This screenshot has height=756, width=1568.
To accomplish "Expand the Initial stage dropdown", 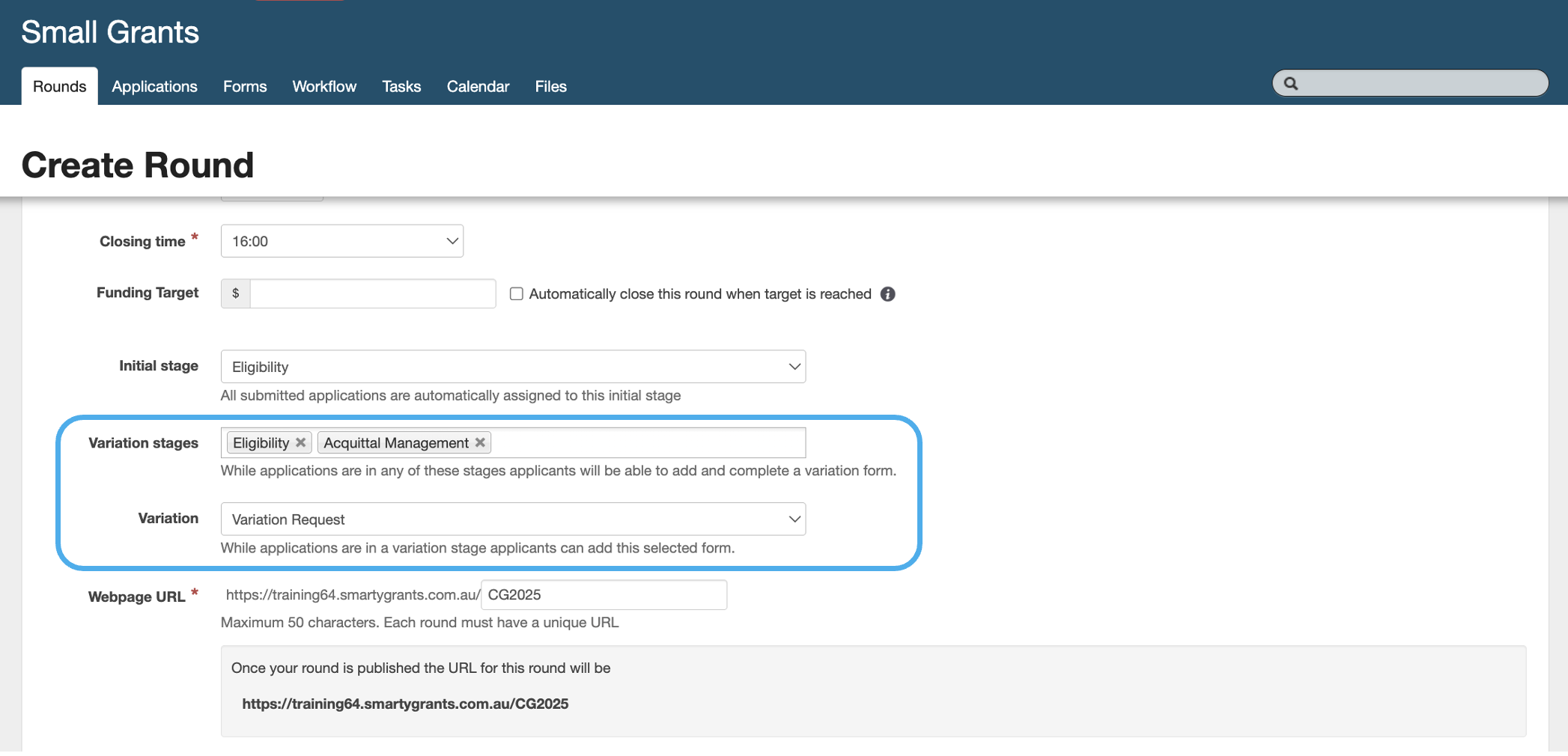I will click(x=513, y=367).
